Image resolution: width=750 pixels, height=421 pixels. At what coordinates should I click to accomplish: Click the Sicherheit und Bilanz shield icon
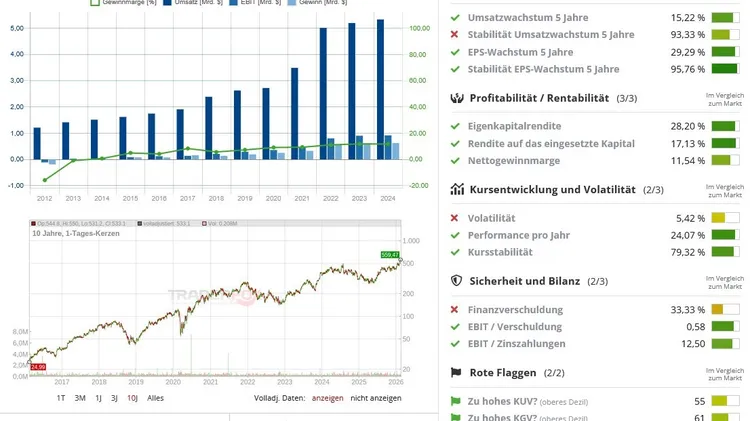point(456,281)
